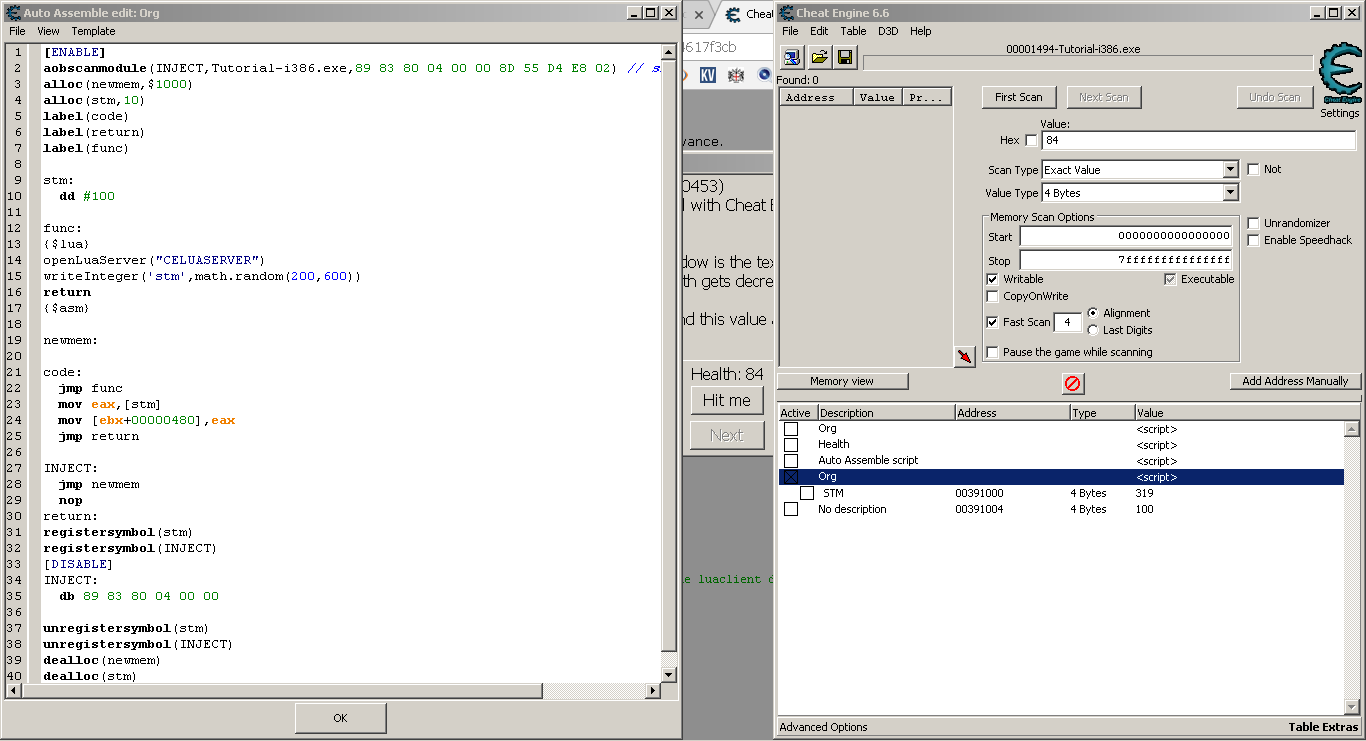
Task: Expand the Value Type dropdown
Action: click(1230, 193)
